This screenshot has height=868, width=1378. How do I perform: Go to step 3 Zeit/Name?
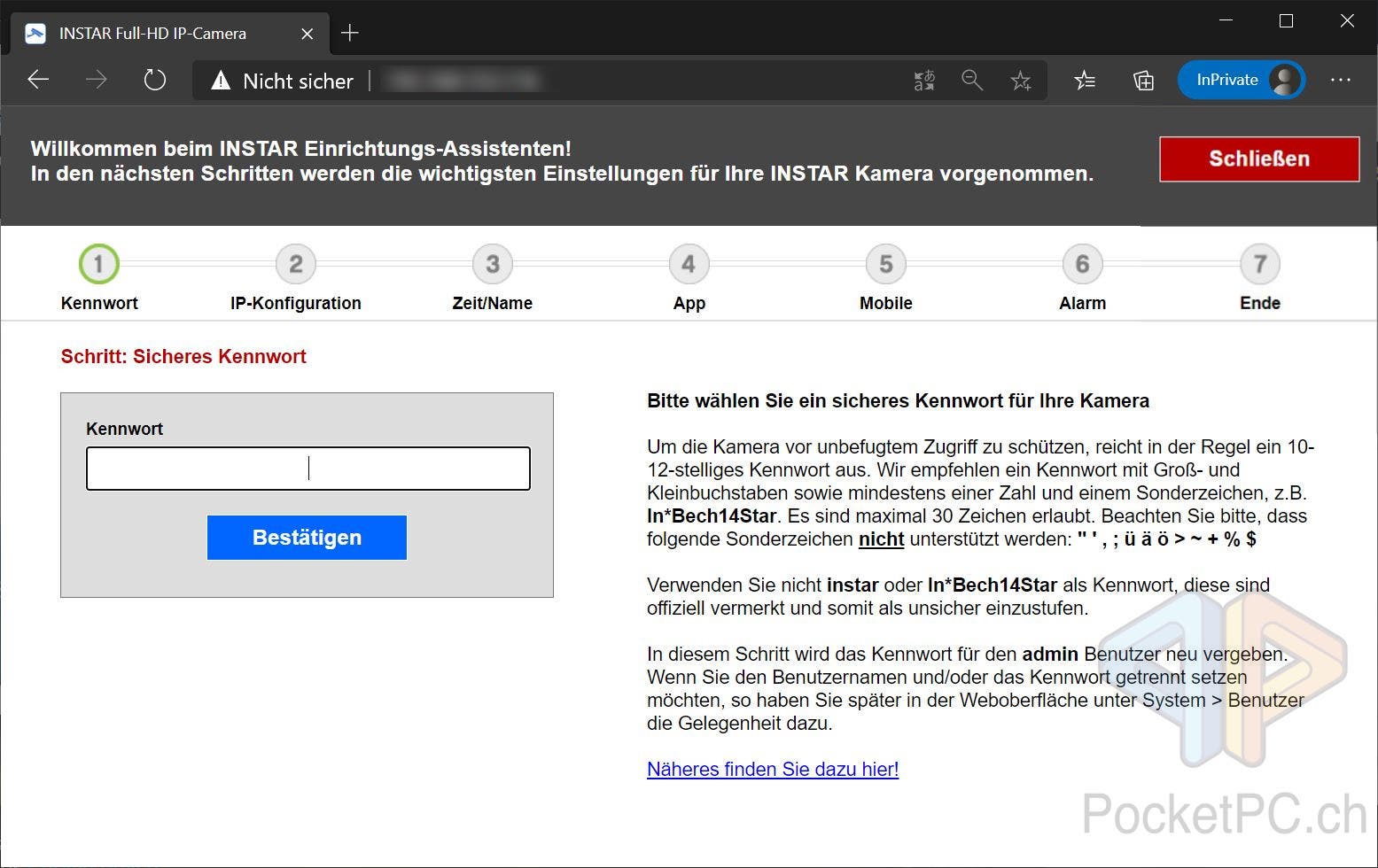click(493, 264)
